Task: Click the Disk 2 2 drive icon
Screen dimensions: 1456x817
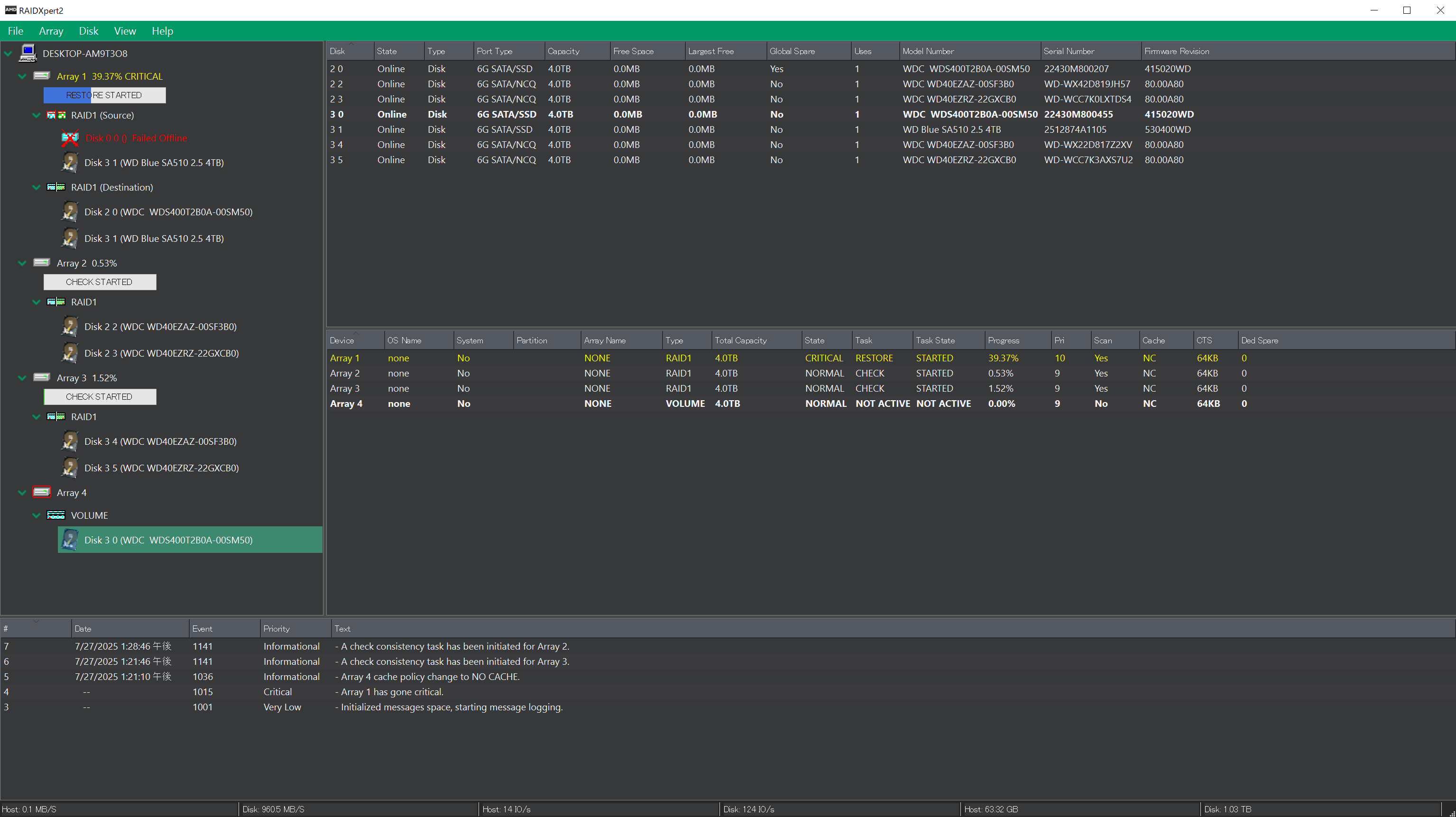Action: 70,327
